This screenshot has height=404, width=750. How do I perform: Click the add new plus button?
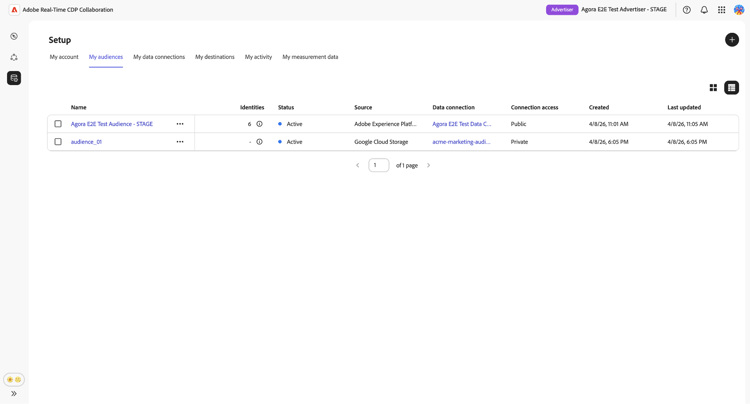(732, 40)
